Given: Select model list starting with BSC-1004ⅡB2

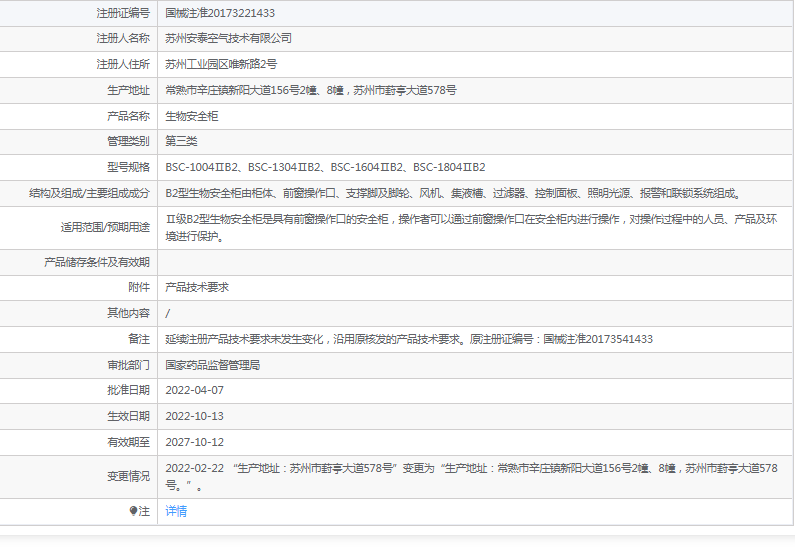Looking at the screenshot, I should [325, 167].
